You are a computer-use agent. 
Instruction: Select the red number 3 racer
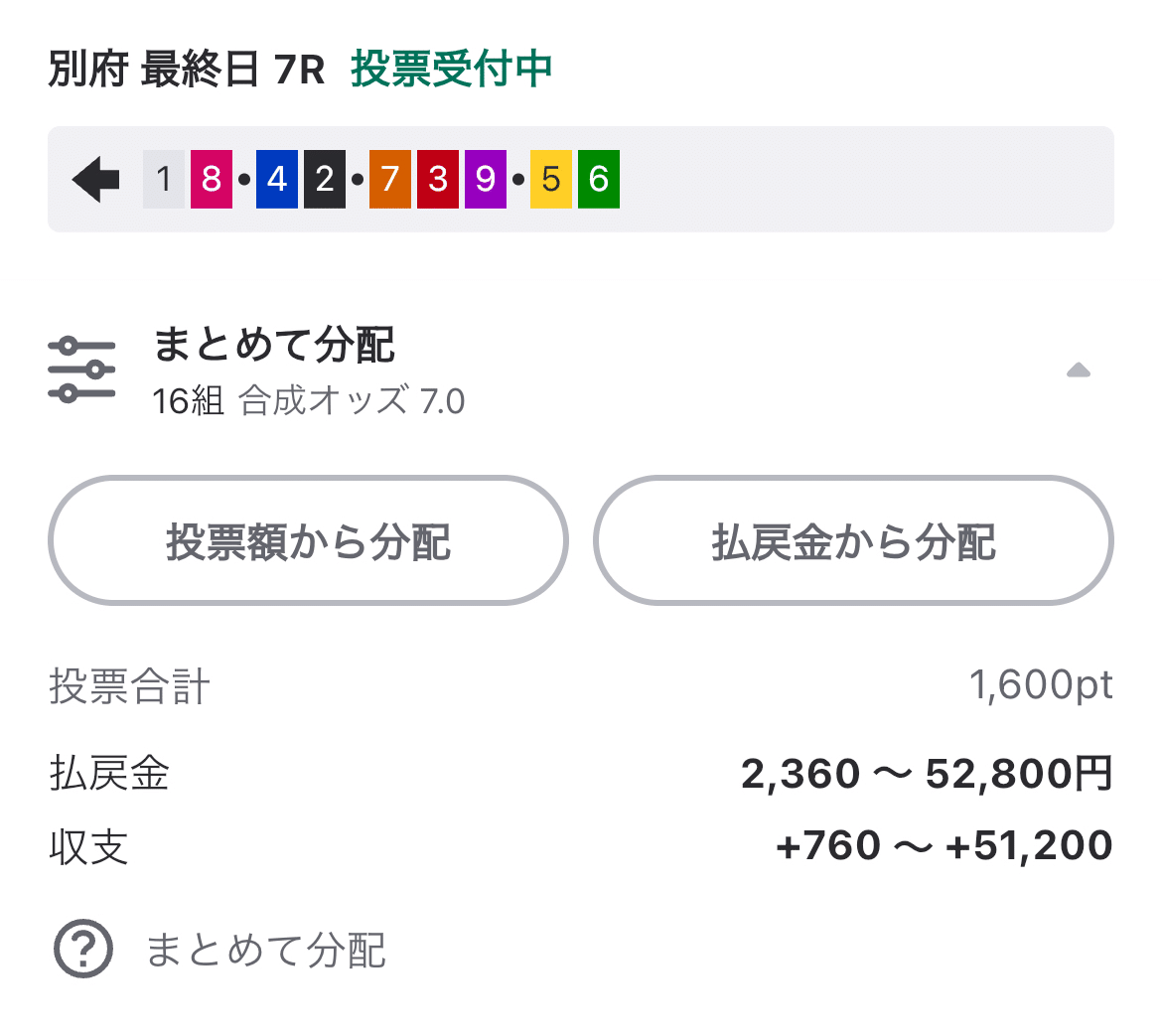click(437, 179)
